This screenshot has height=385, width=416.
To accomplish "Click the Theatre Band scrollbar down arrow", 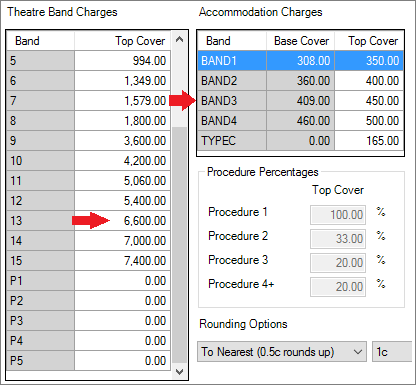I will tap(179, 372).
